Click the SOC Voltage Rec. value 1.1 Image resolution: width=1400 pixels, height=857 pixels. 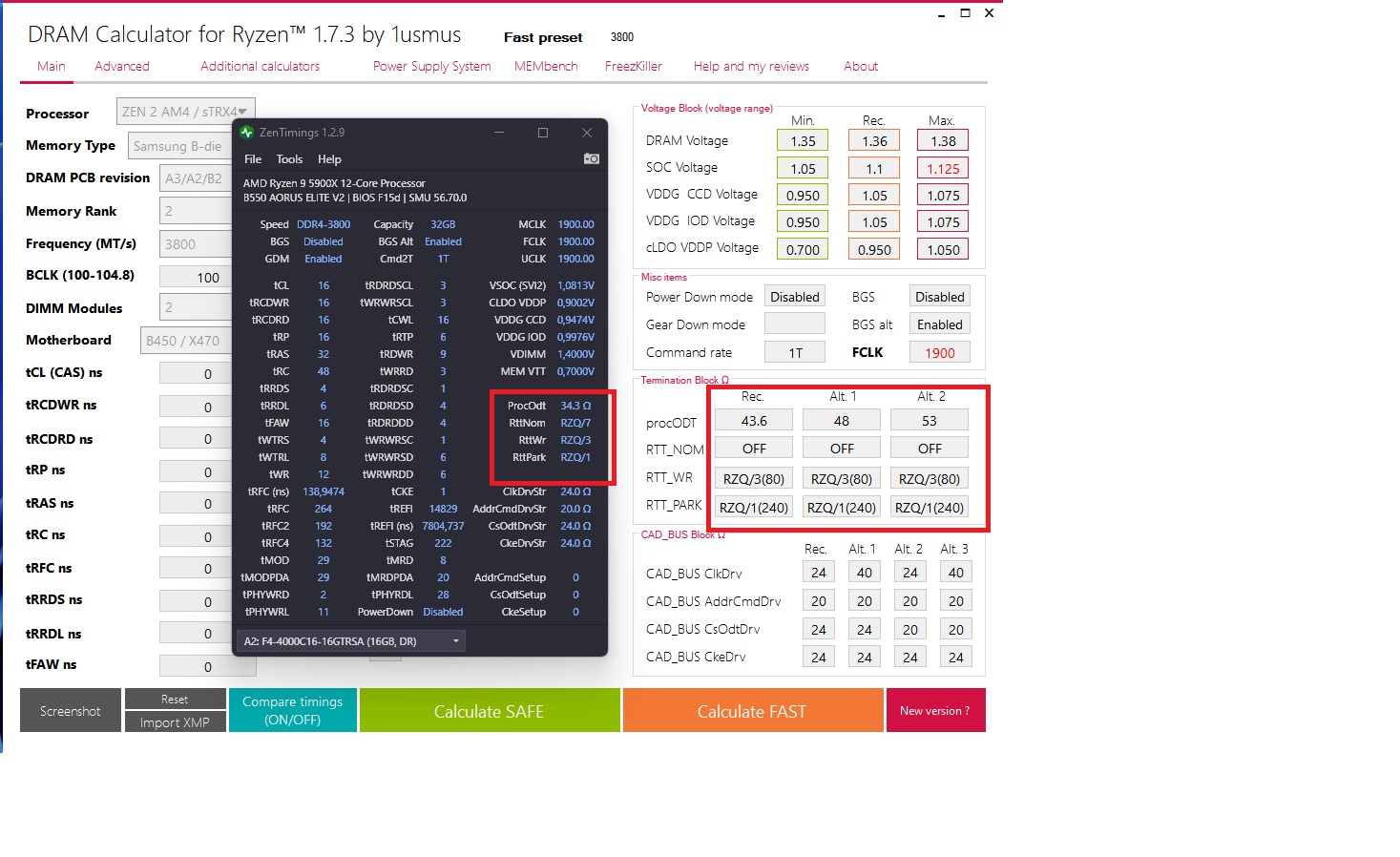[x=874, y=168]
